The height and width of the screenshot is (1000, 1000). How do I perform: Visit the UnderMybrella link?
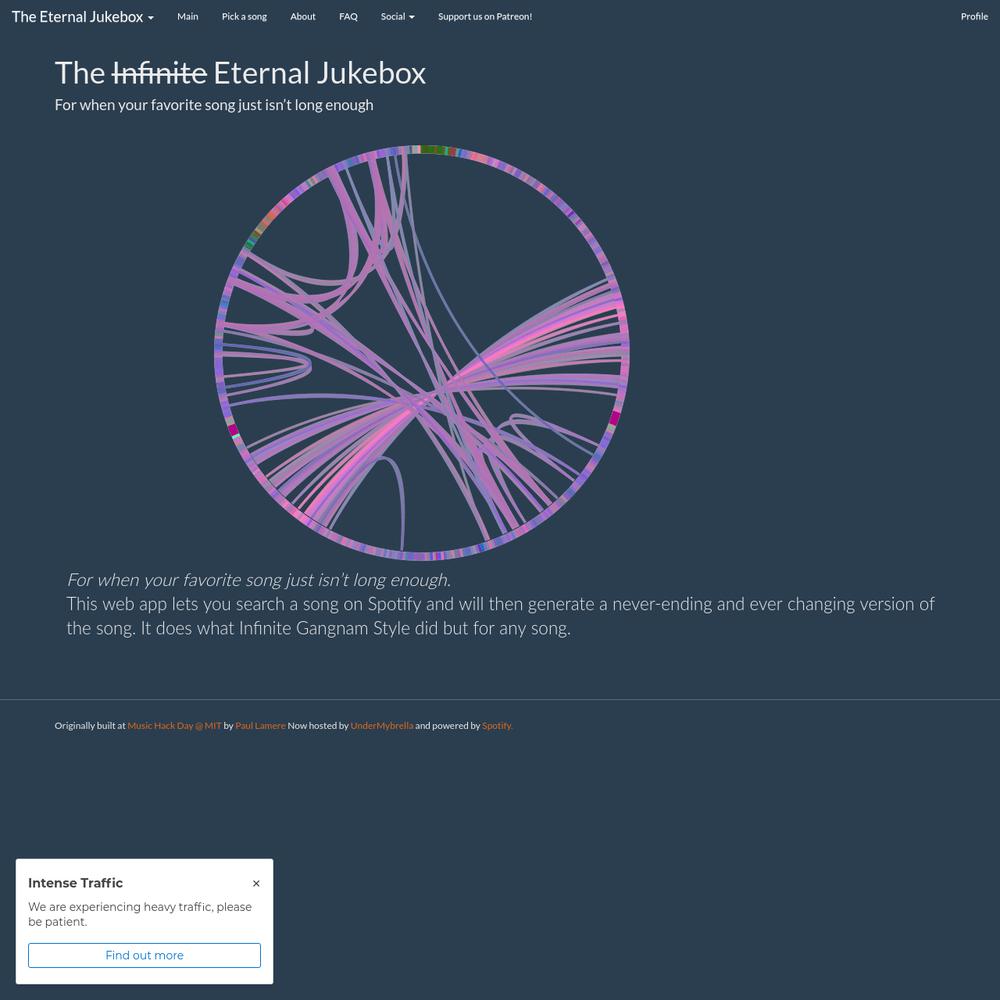381,725
